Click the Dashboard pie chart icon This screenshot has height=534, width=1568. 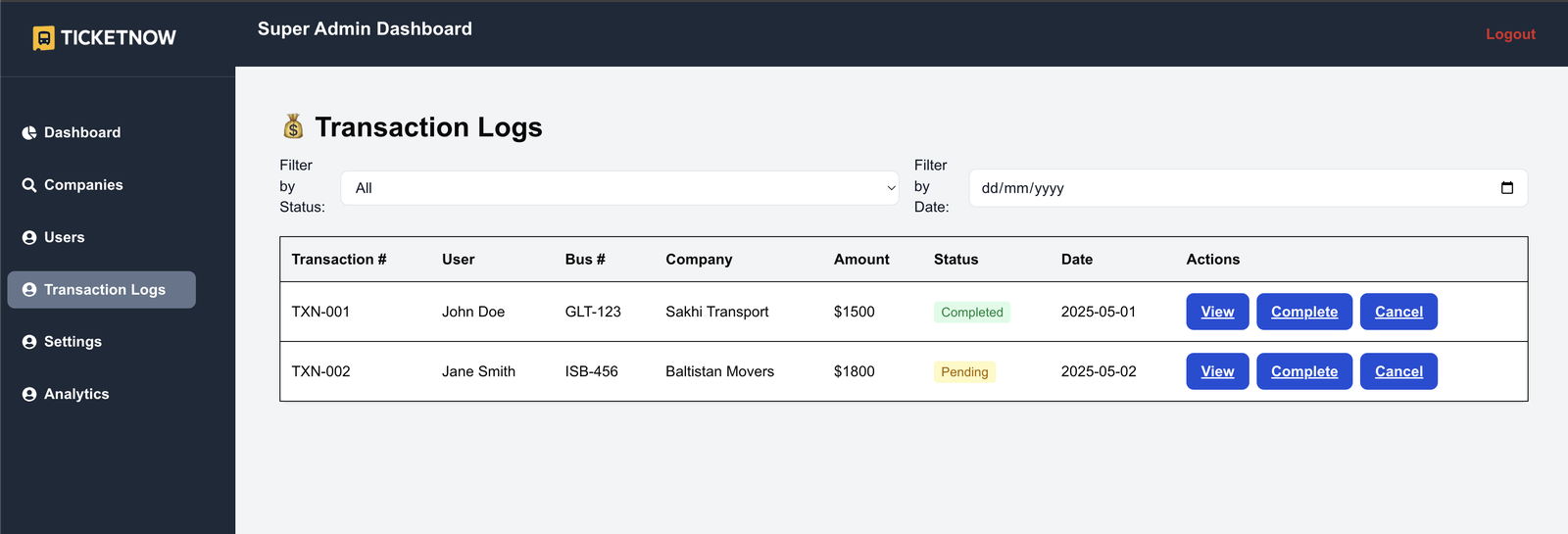pos(29,133)
